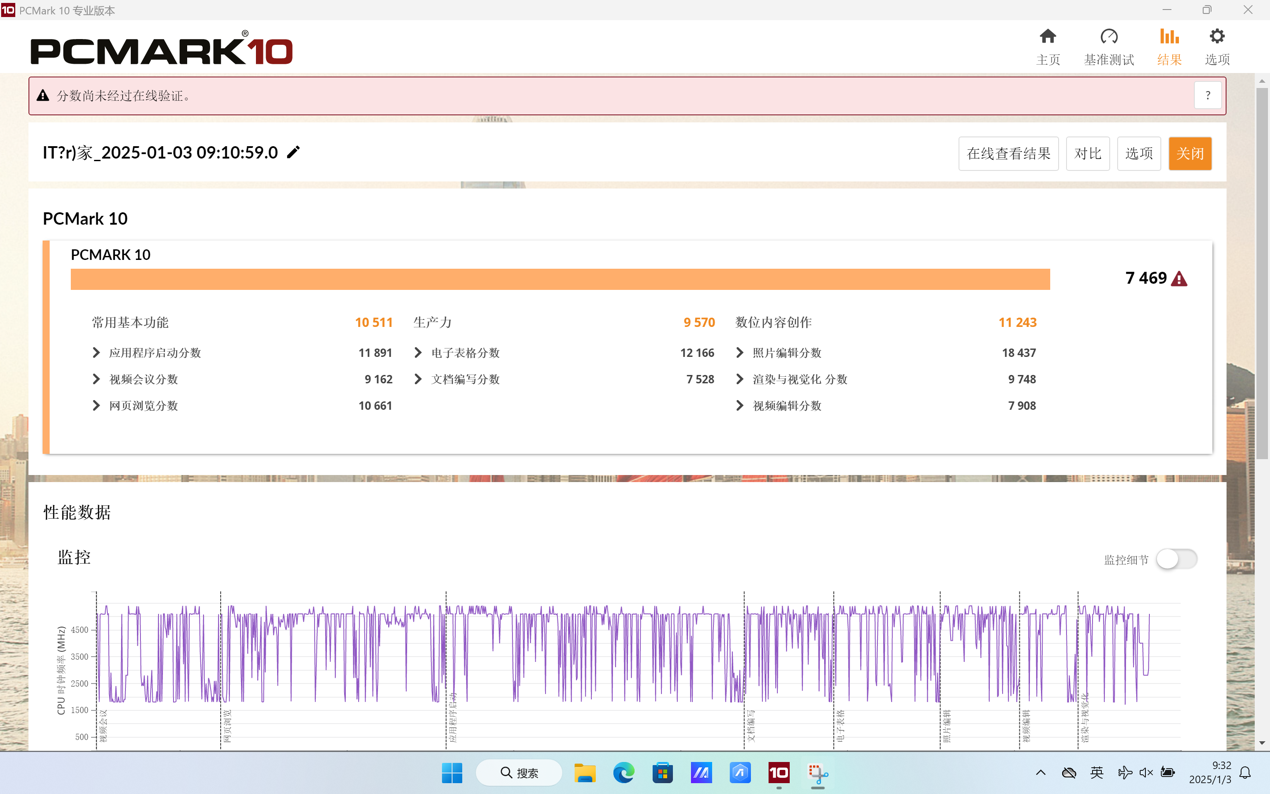Open the clock showing 9:32
This screenshot has height=794, width=1270.
[x=1210, y=773]
